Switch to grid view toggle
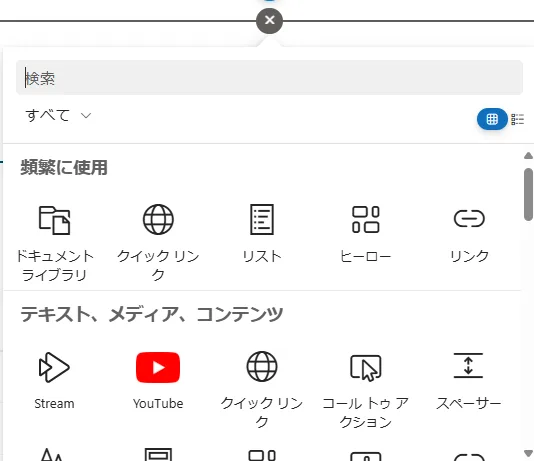Viewport: 534px width, 461px height. (492, 119)
